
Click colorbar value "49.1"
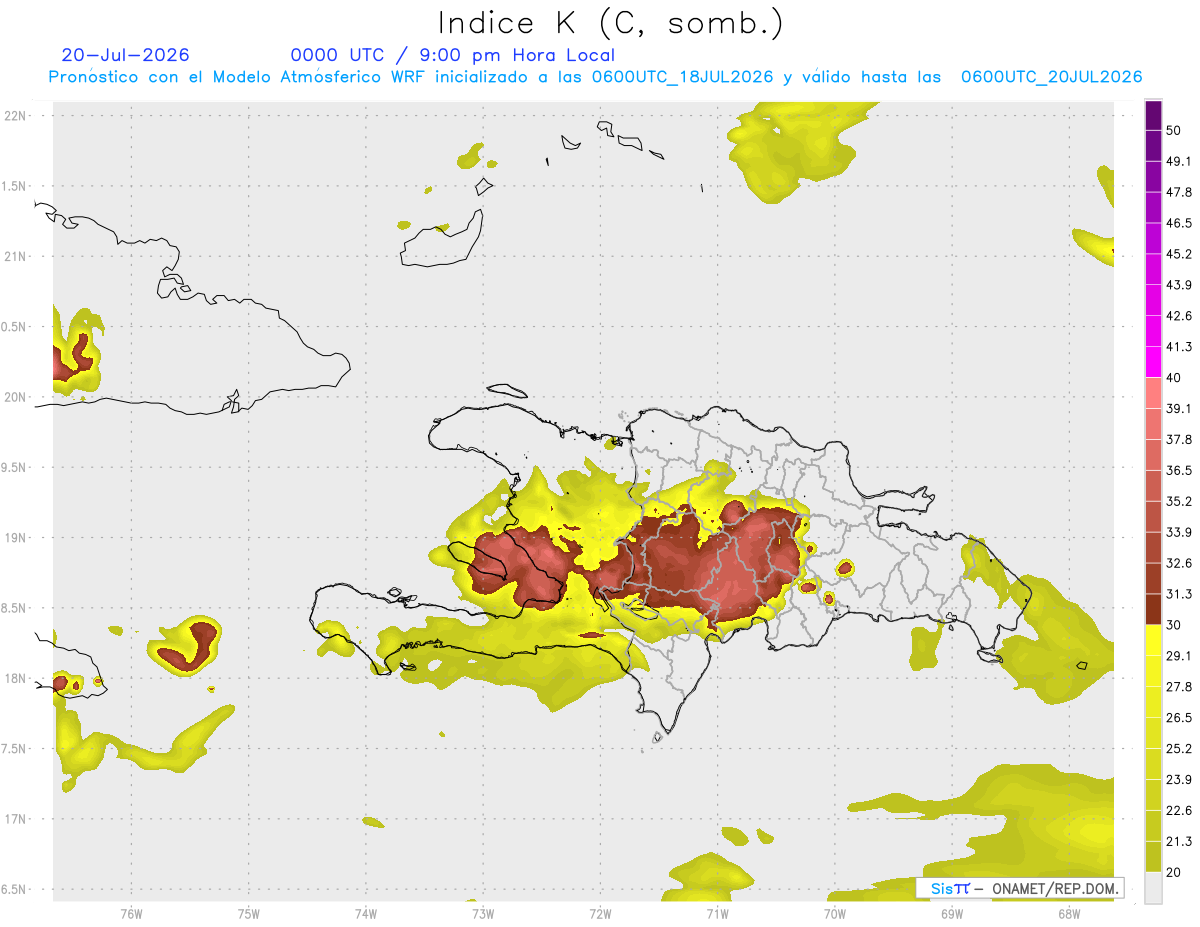pyautogui.click(x=1179, y=160)
